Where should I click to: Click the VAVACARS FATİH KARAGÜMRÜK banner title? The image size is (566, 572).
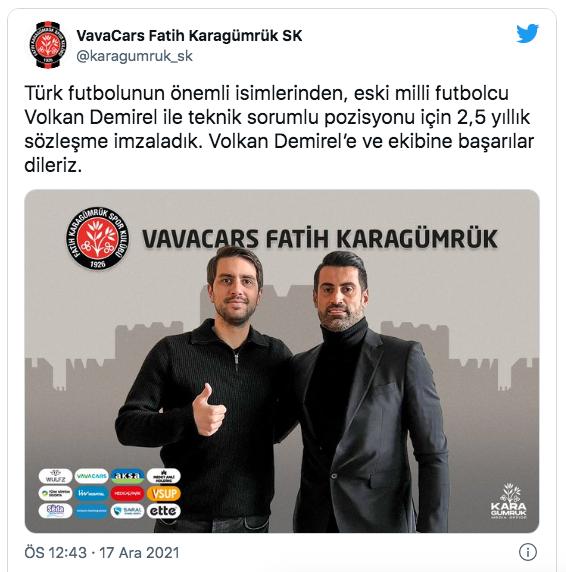319,239
